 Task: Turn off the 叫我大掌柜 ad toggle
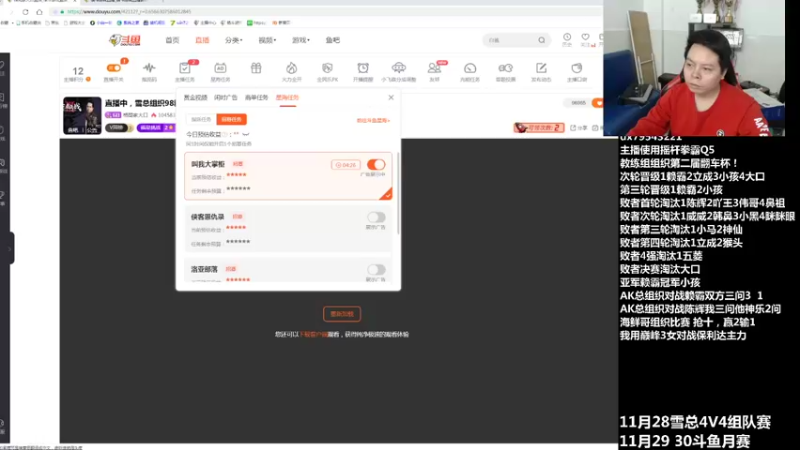[376, 164]
